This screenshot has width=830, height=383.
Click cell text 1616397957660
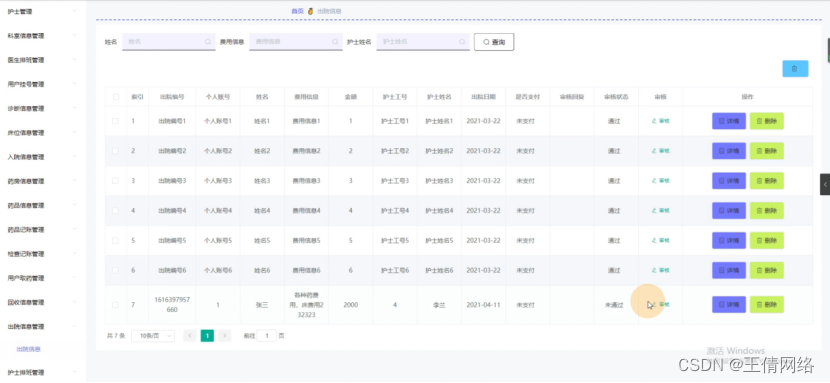click(x=172, y=305)
